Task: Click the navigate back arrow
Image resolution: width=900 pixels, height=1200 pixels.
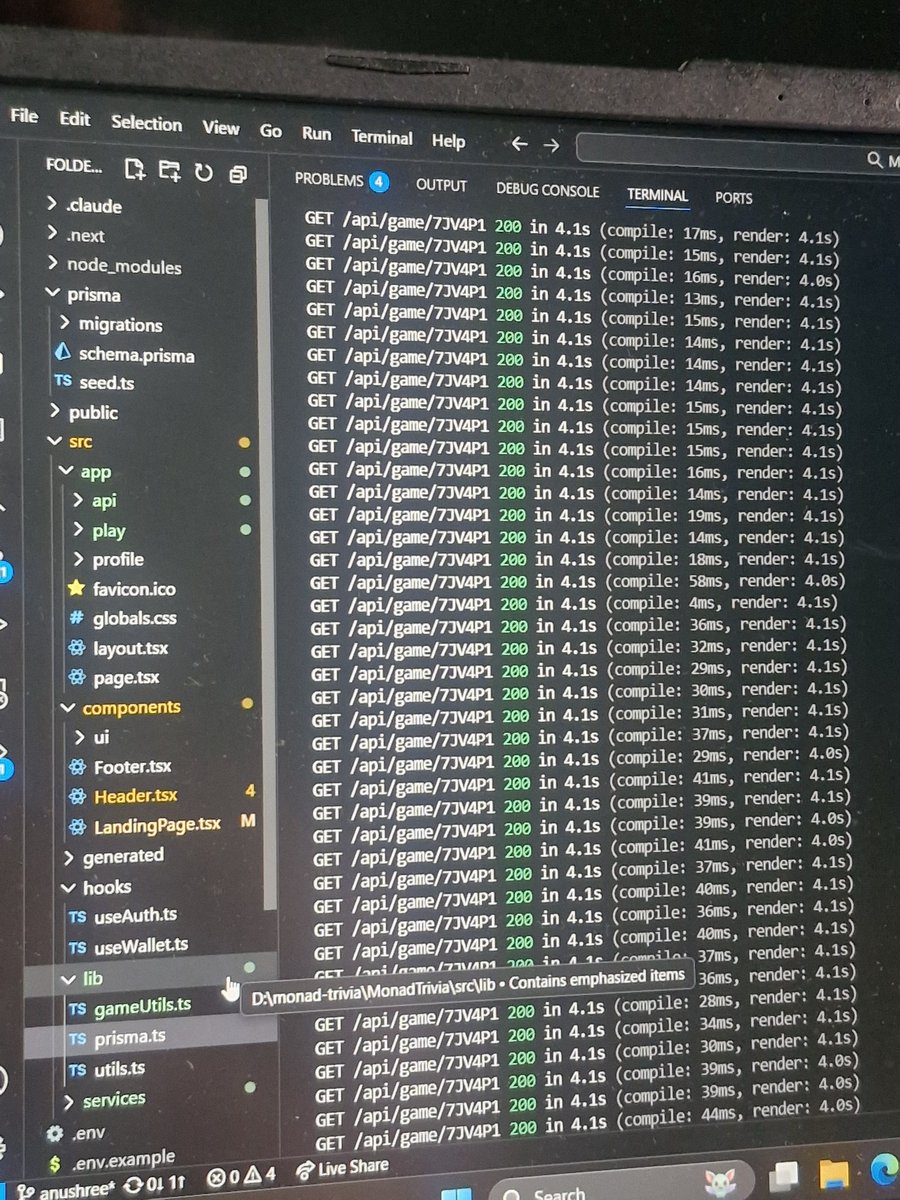Action: [519, 144]
